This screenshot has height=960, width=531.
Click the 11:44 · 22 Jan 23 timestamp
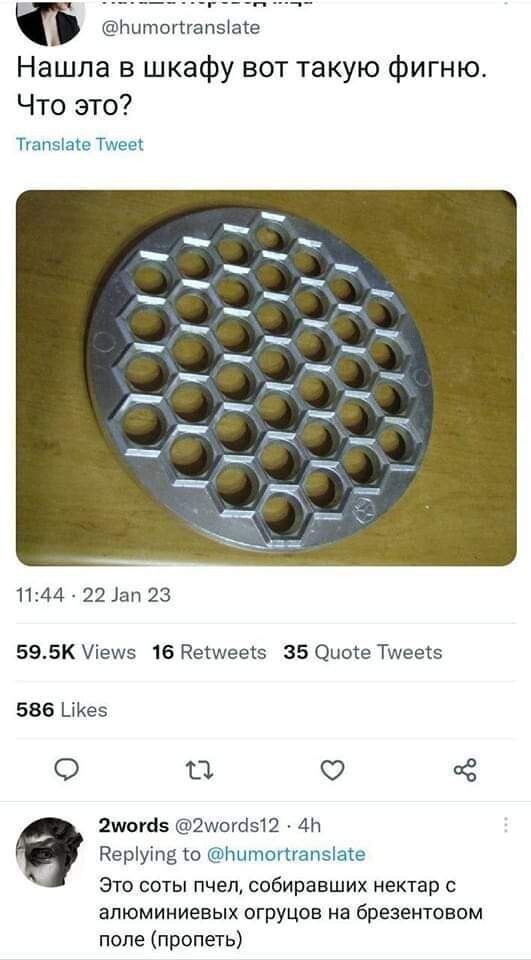point(93,595)
